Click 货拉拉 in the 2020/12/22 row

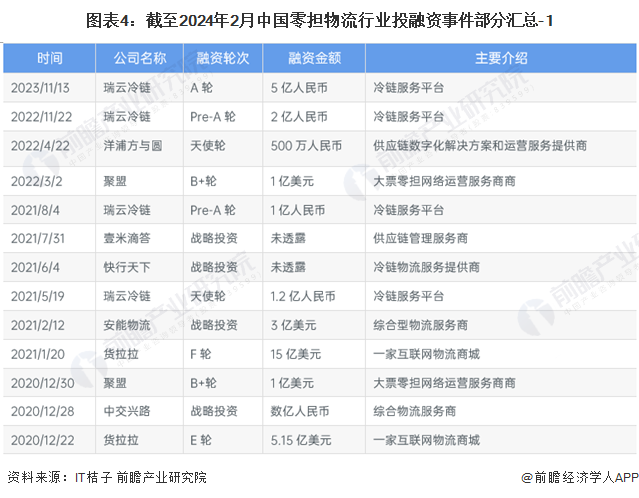coord(121,440)
